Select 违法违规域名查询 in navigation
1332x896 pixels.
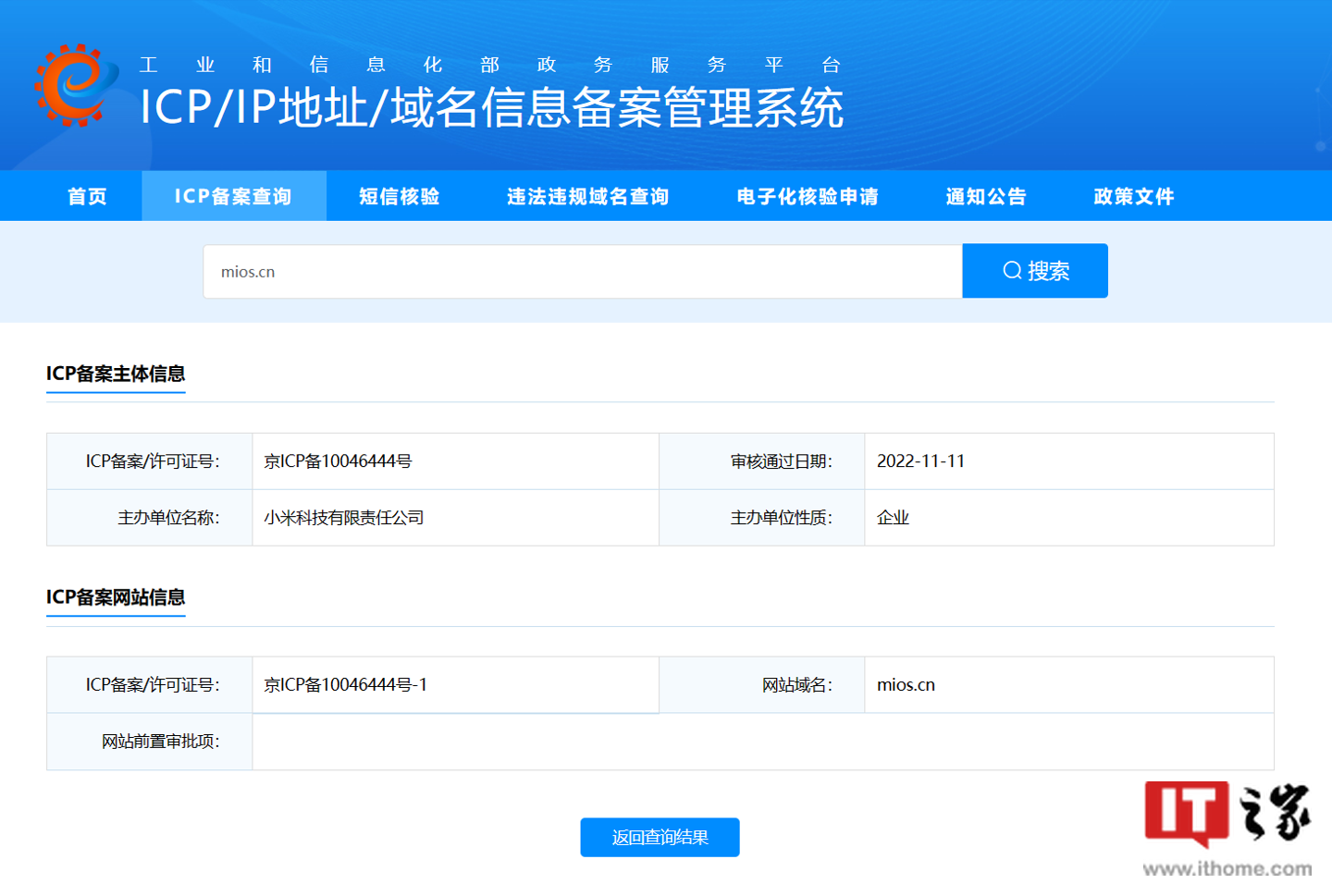tap(587, 195)
